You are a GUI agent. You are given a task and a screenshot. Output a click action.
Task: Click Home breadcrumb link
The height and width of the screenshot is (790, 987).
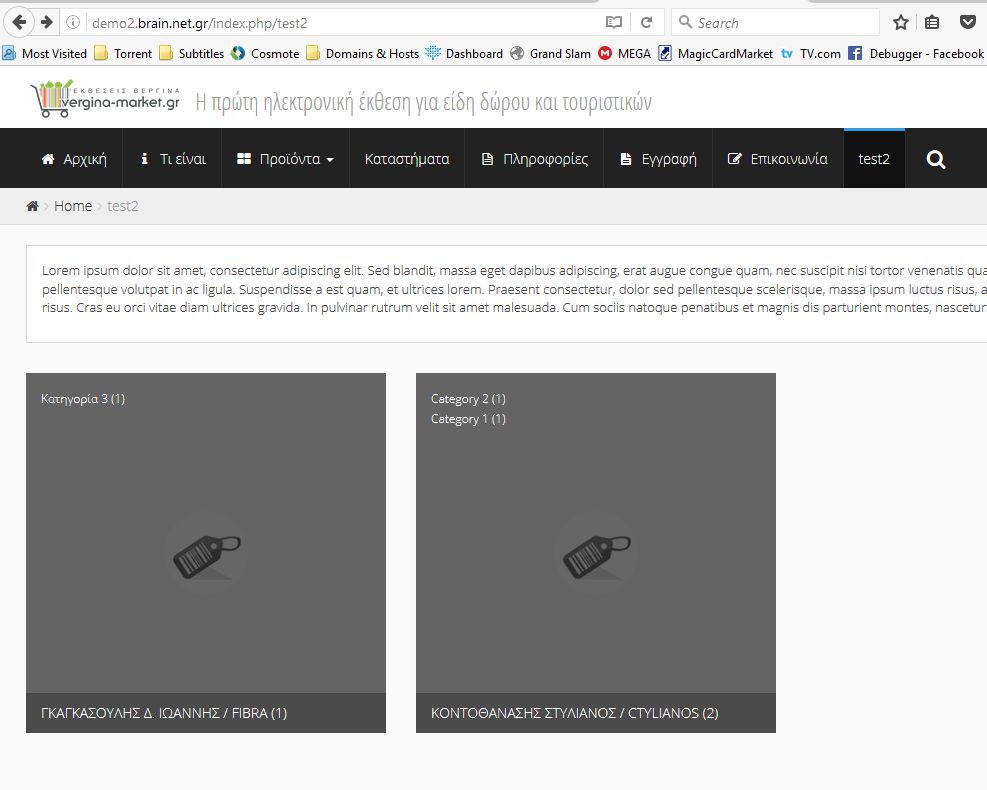(x=73, y=206)
